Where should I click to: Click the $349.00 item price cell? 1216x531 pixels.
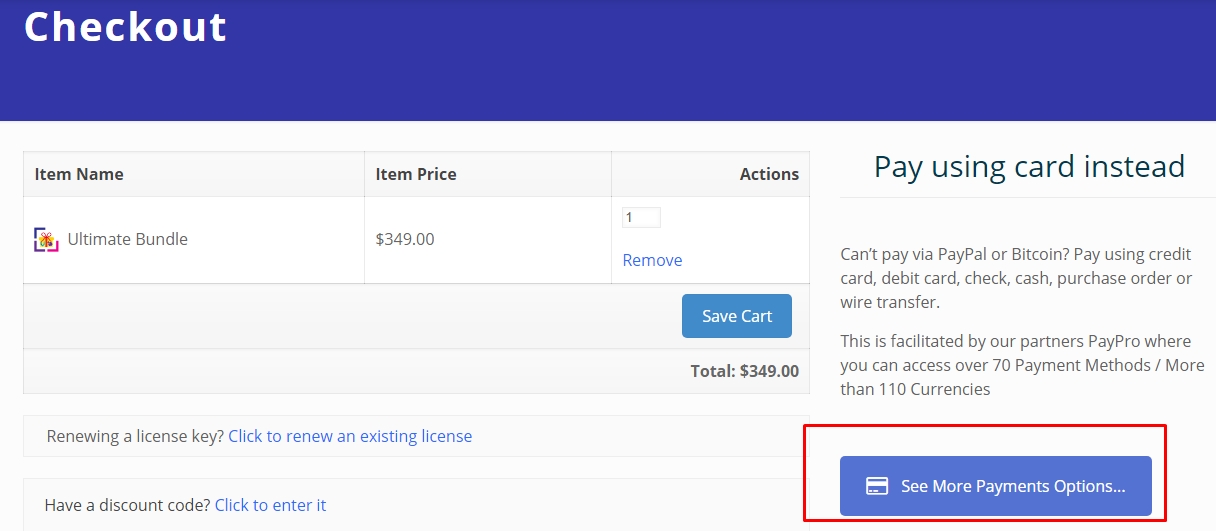pos(405,239)
